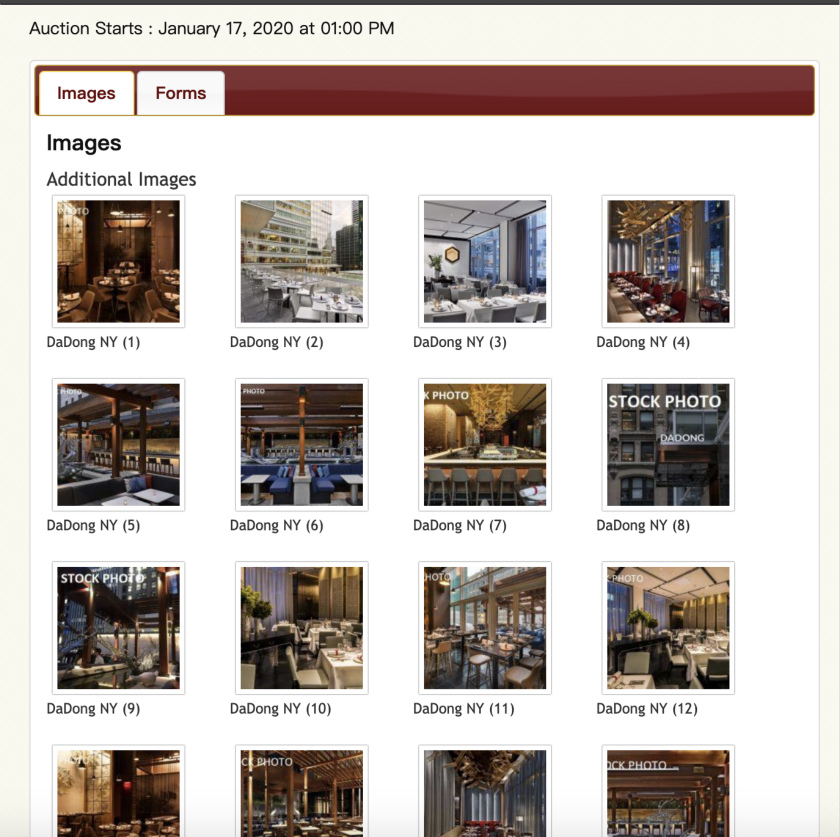Screen dimensions: 840x837
Task: Switch to the Forms tab
Action: [x=181, y=93]
